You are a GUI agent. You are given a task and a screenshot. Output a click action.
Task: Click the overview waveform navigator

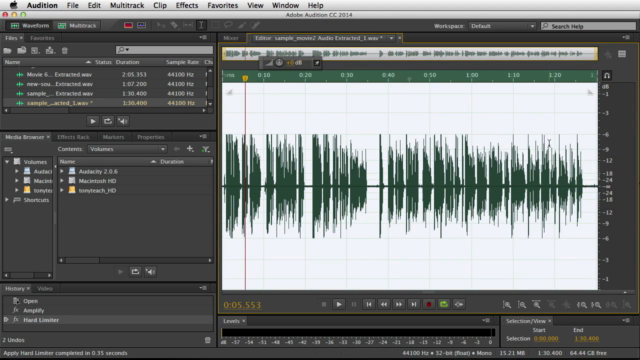click(410, 53)
